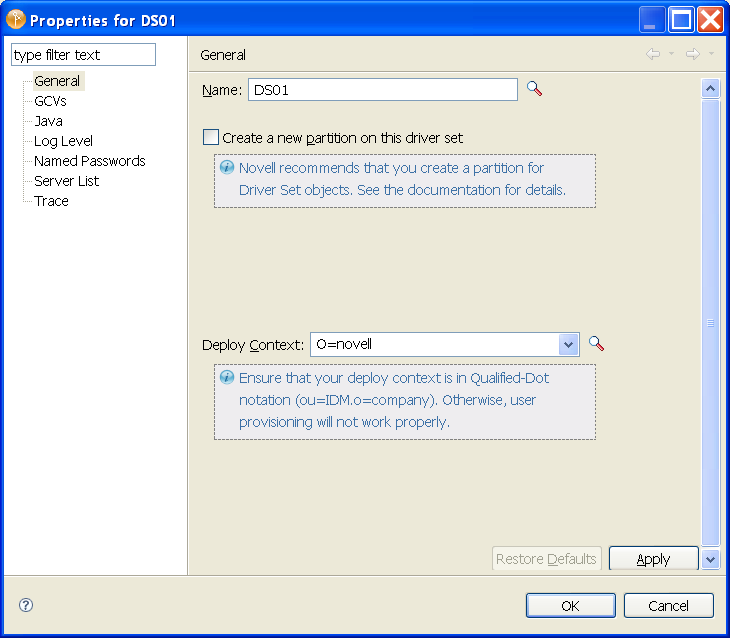Image resolution: width=730 pixels, height=638 pixels.
Task: Click the type filter text field
Action: coord(83,54)
